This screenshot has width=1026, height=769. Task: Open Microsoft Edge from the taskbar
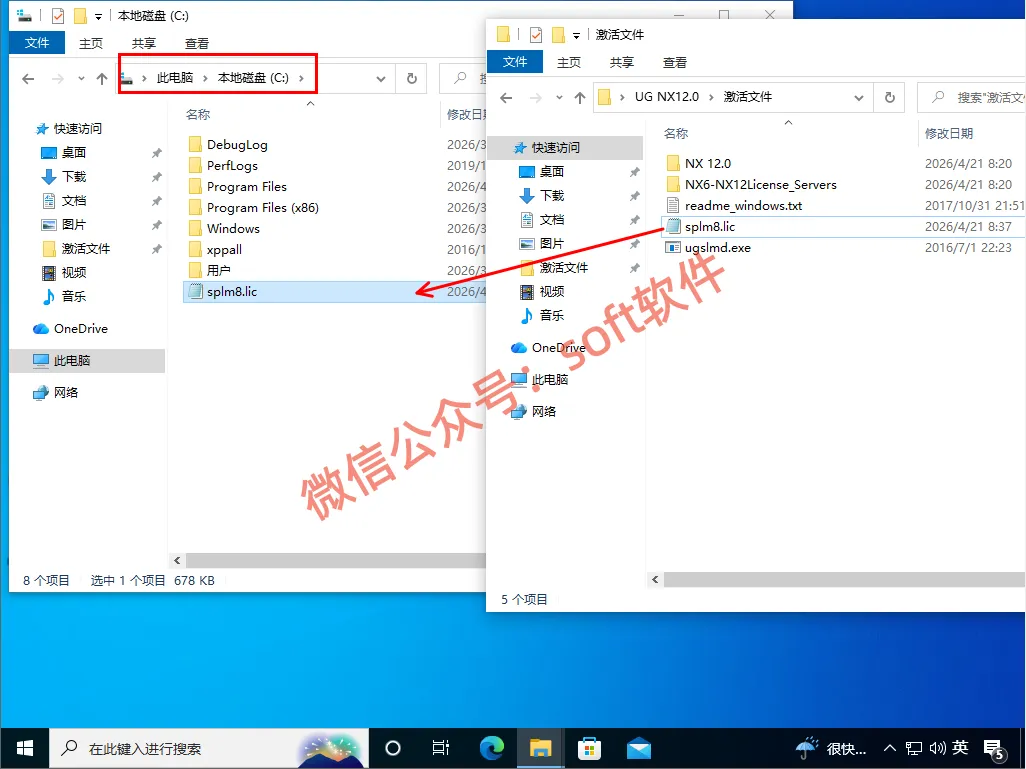pos(492,748)
